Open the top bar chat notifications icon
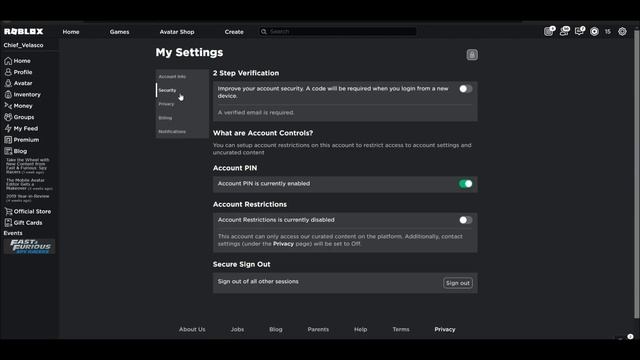This screenshot has width=640, height=360. click(x=580, y=31)
